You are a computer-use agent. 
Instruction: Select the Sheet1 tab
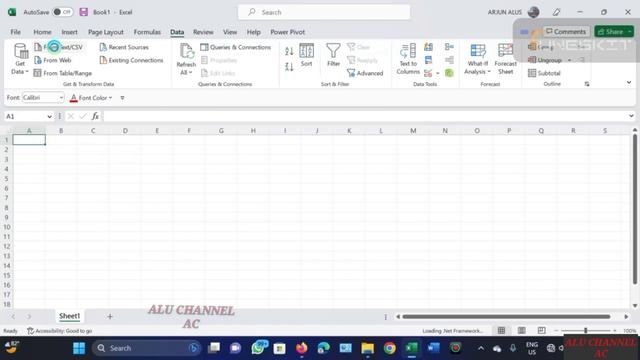[x=69, y=316]
